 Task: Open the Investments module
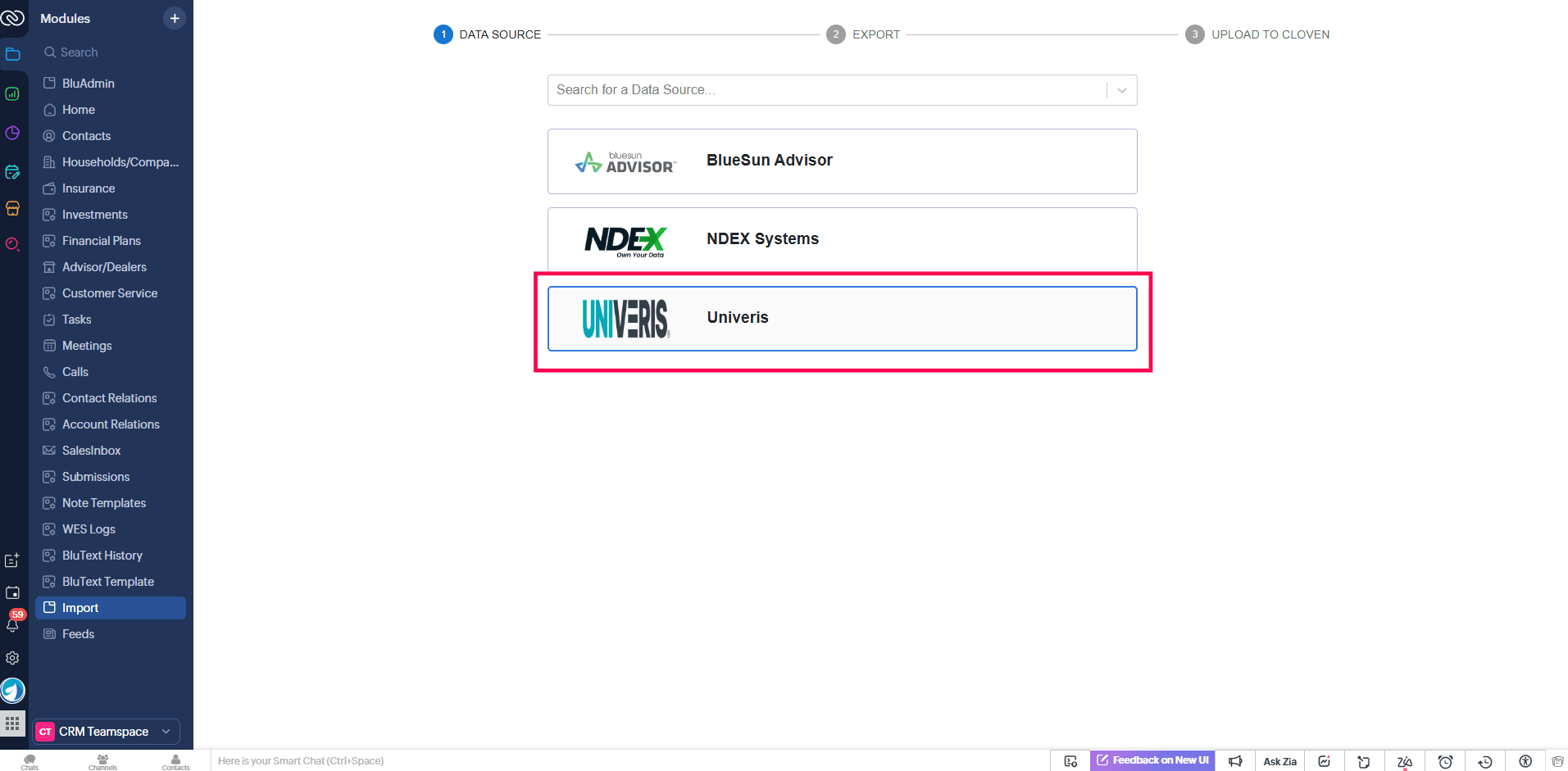111,215
